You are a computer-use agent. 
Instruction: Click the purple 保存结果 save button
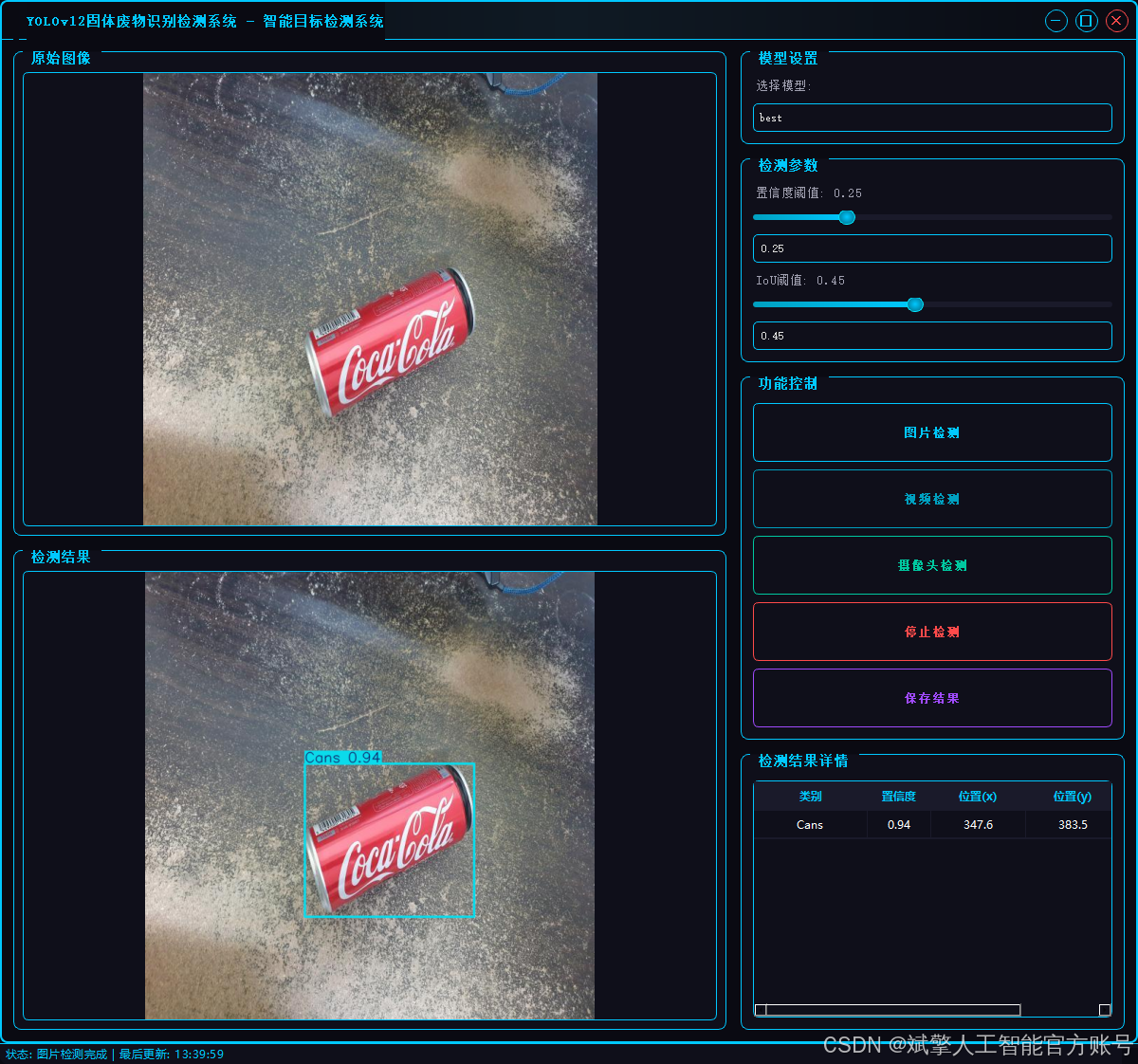click(932, 698)
